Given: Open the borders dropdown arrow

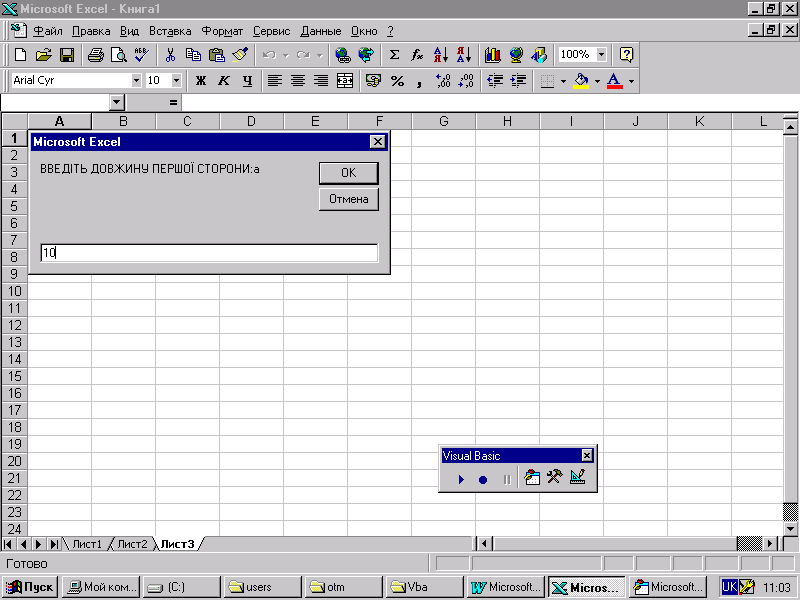Looking at the screenshot, I should (x=563, y=81).
